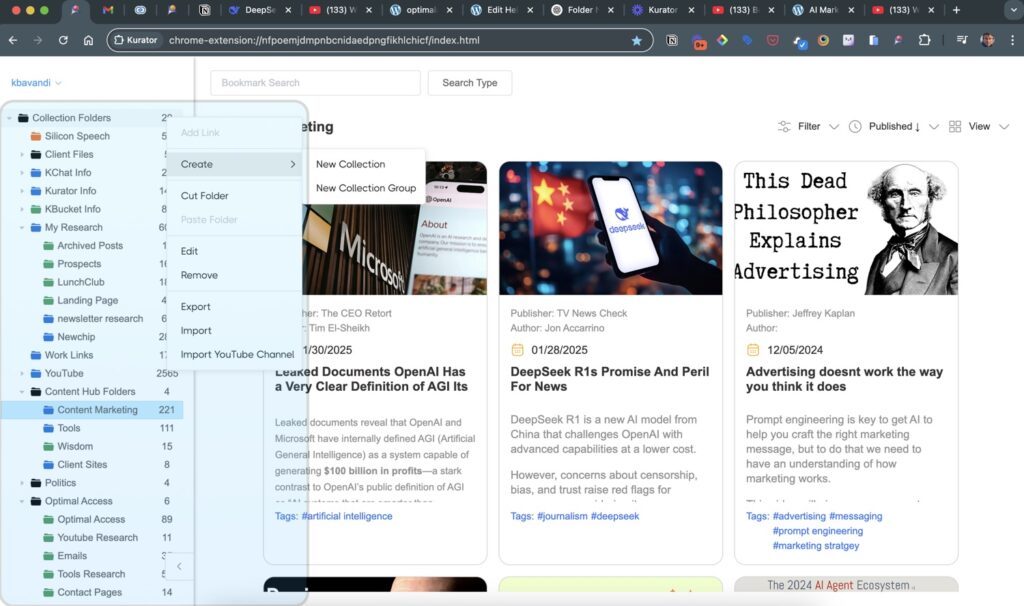
Task: Click the bookmark star in address bar
Action: pyautogui.click(x=636, y=41)
